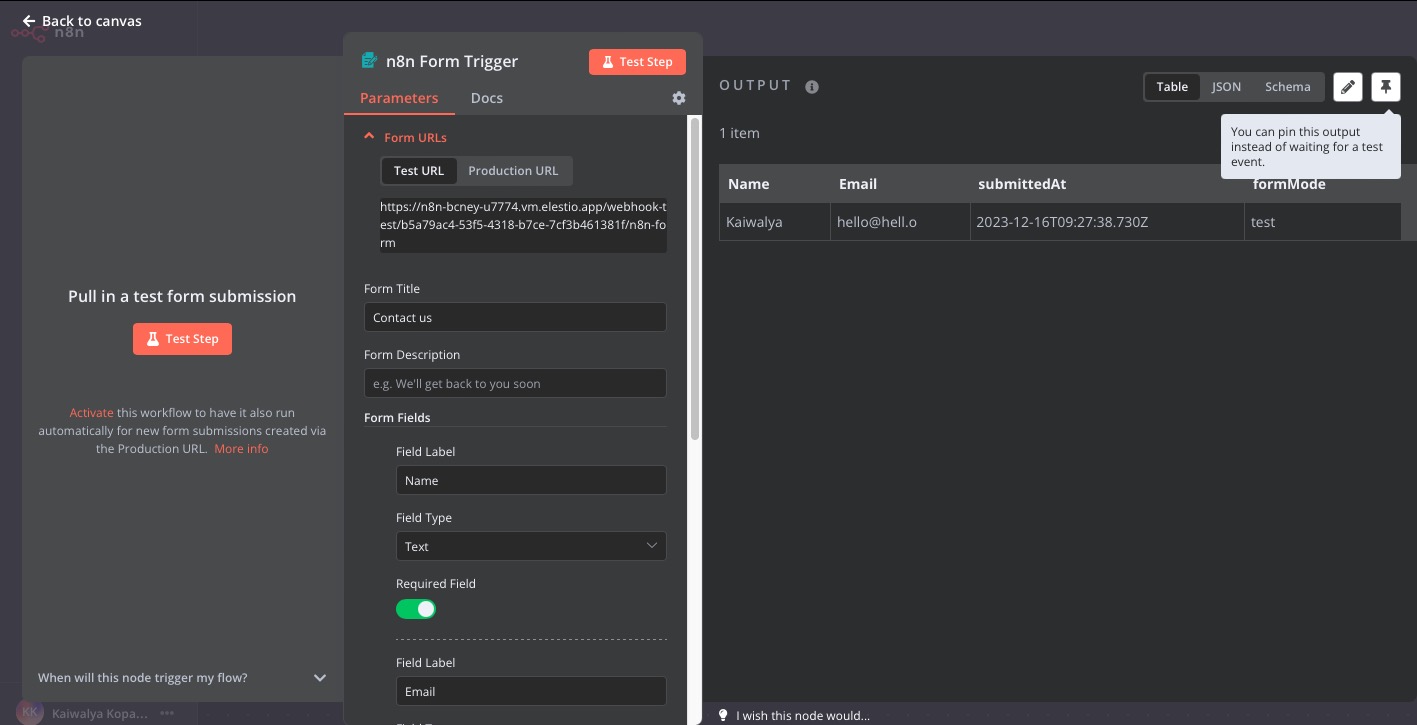Open the edit output pencil icon
The width and height of the screenshot is (1417, 725).
(x=1347, y=86)
